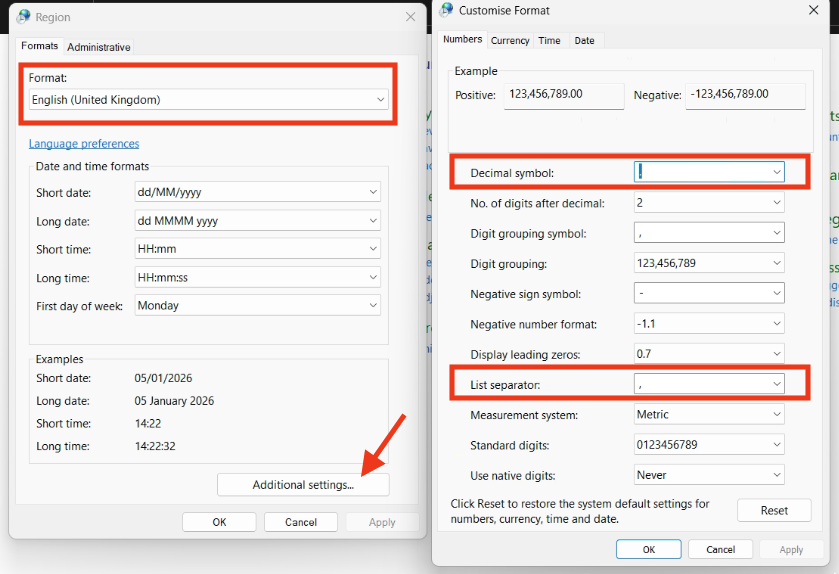Switch to the Currency tab

[x=510, y=41]
